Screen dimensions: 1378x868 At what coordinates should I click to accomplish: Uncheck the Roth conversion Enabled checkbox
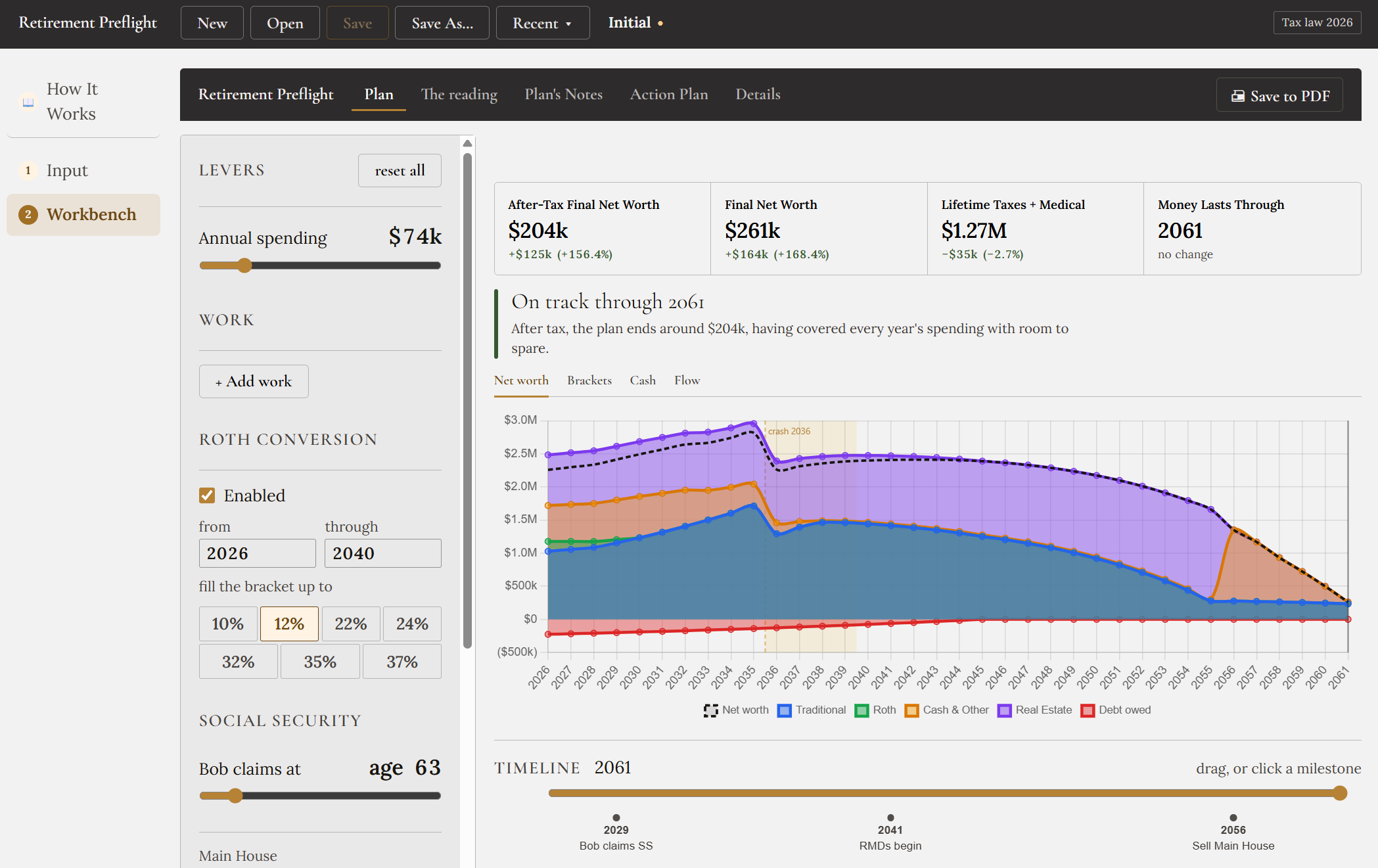tap(207, 495)
